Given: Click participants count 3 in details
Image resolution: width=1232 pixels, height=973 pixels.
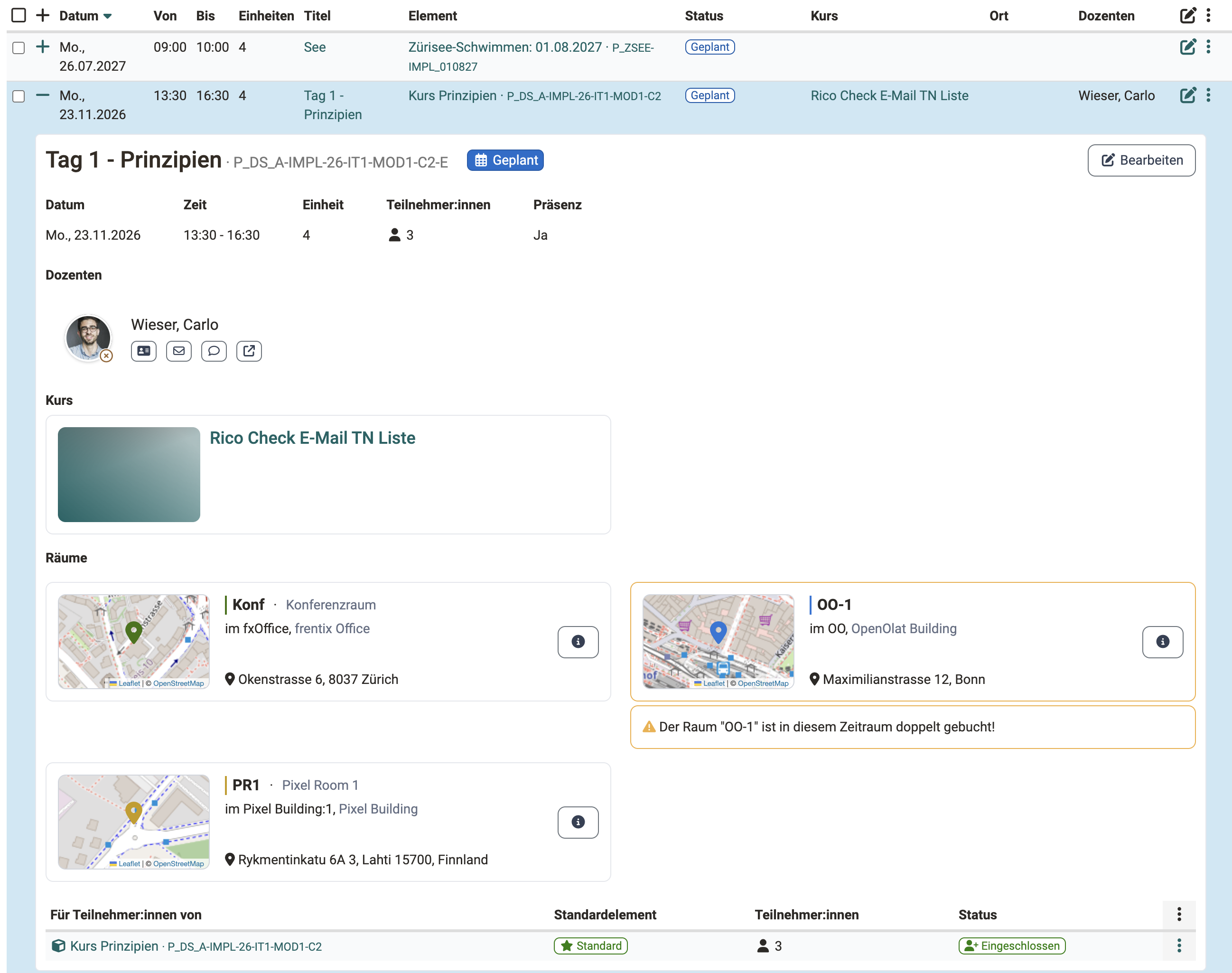Looking at the screenshot, I should [x=401, y=235].
